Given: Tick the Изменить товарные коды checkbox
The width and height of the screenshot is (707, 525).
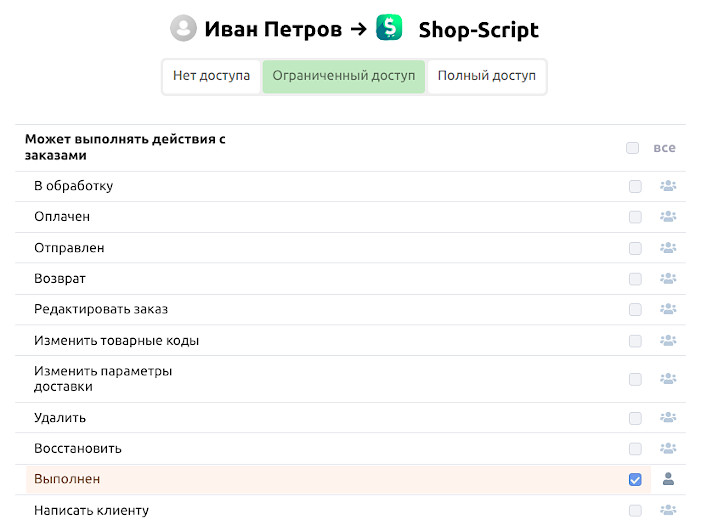Looking at the screenshot, I should tap(635, 341).
